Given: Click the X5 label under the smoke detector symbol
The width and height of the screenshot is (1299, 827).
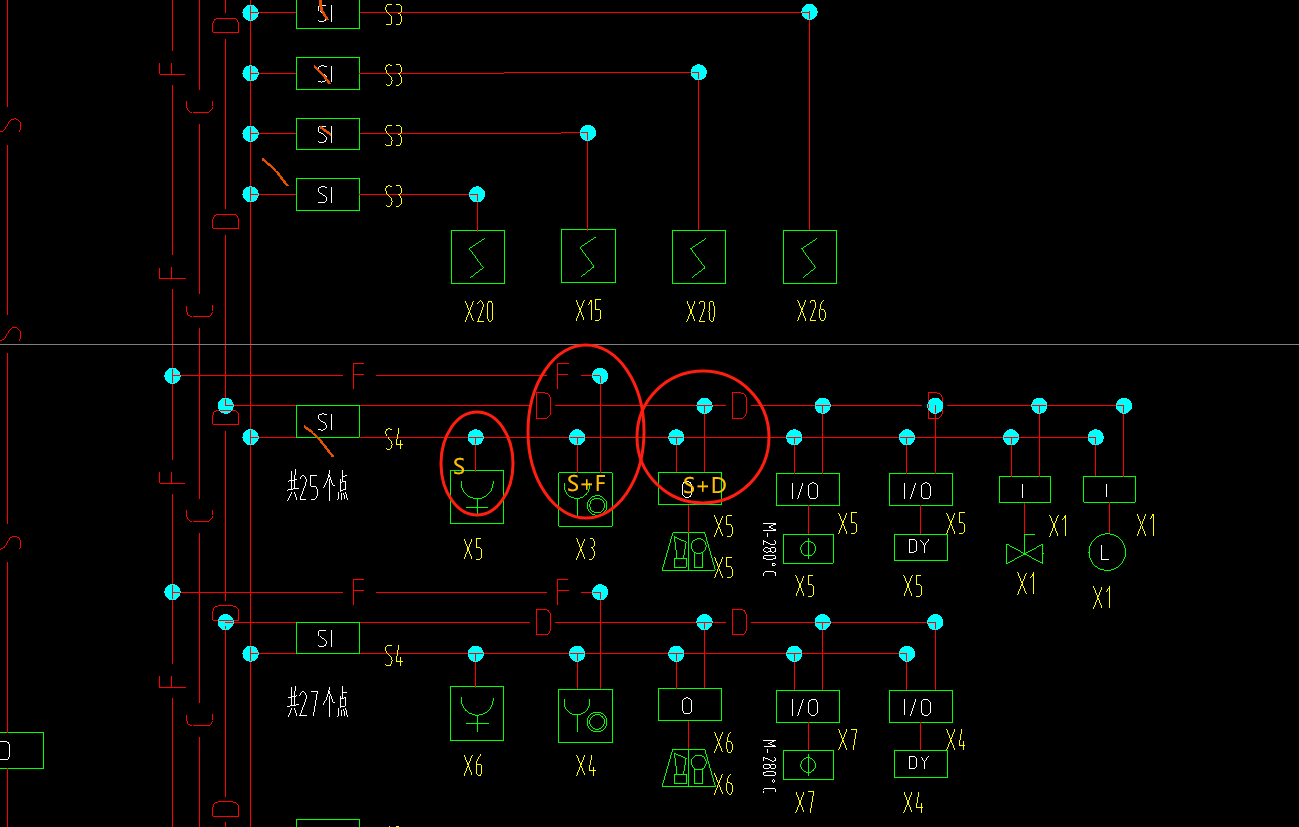Looking at the screenshot, I should (473, 550).
